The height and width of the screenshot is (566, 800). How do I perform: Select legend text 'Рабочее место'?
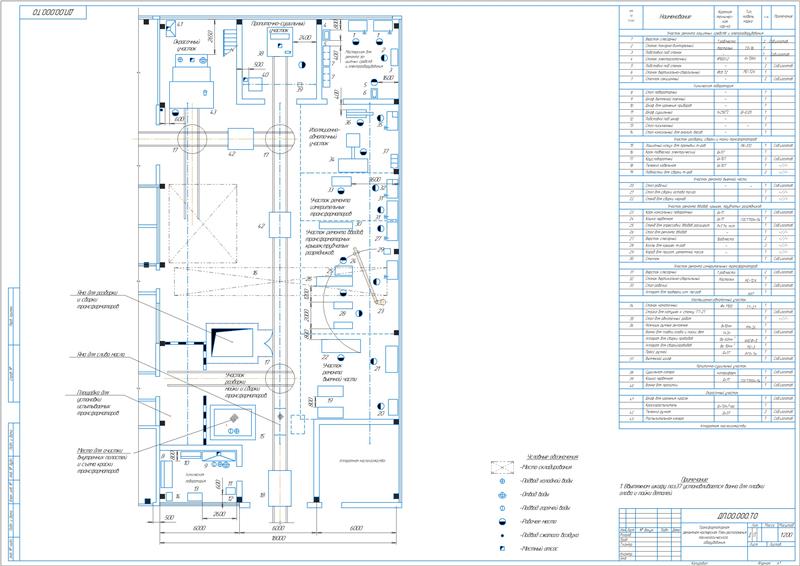pyautogui.click(x=538, y=522)
